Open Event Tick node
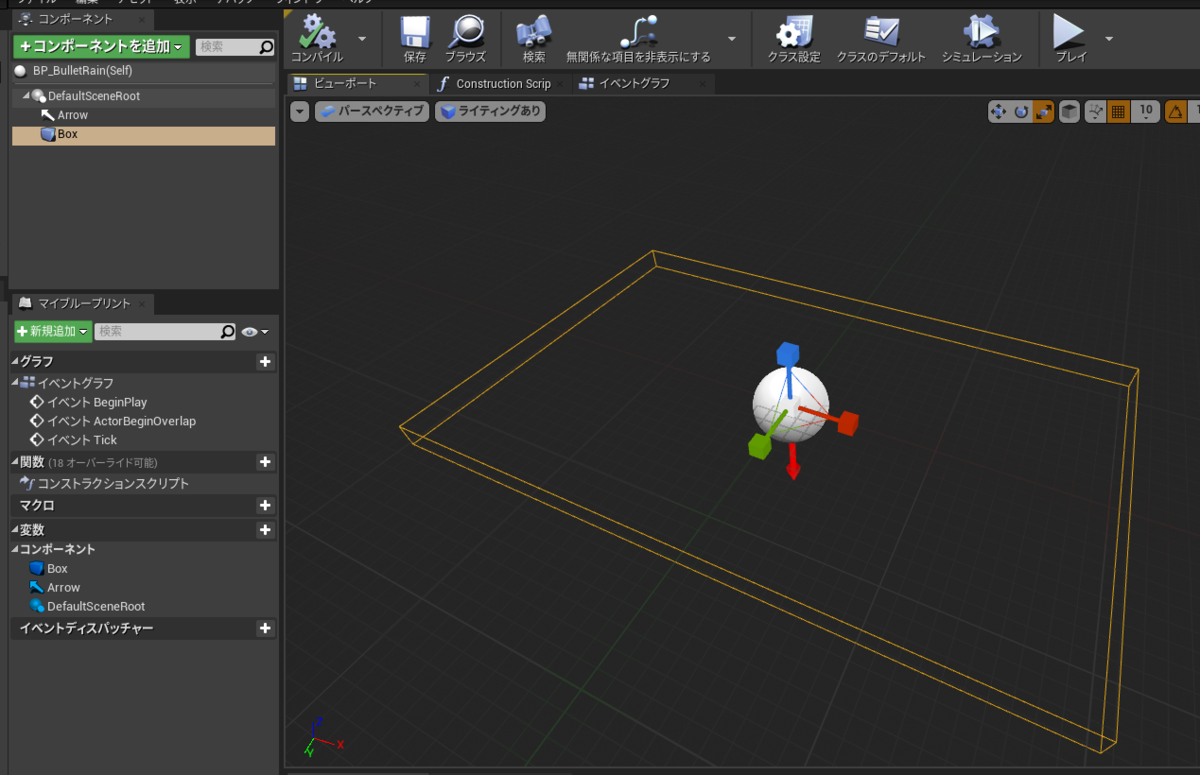This screenshot has width=1200, height=775. [82, 440]
